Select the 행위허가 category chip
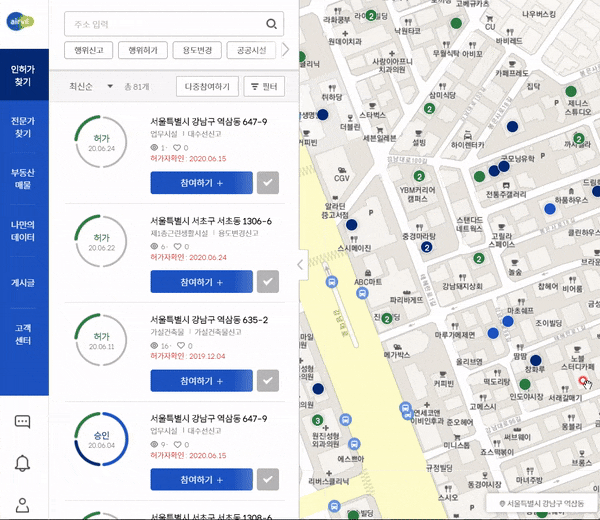Screen dimensions: 600x520 143,50
